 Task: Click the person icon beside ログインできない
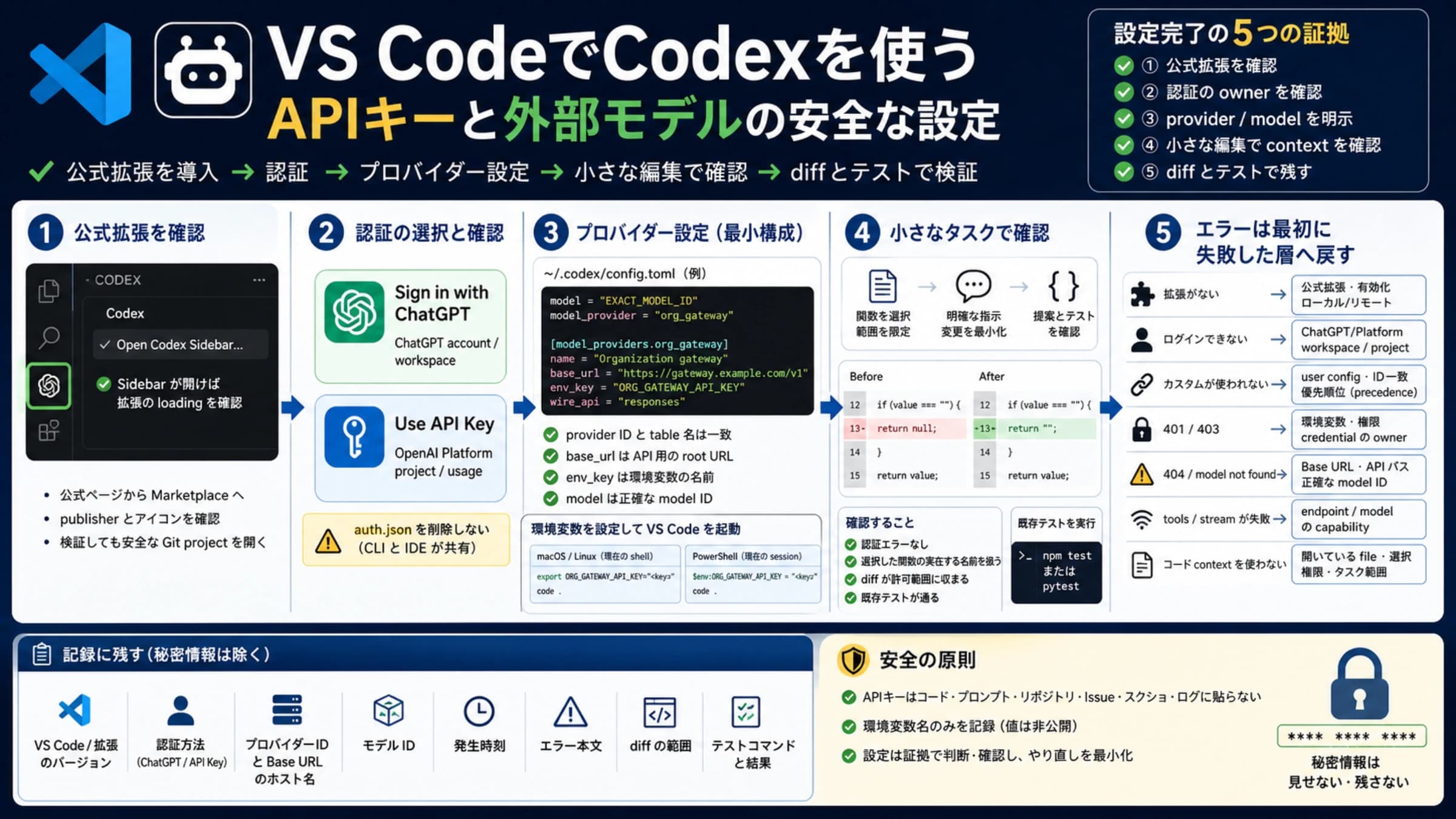(x=1142, y=340)
